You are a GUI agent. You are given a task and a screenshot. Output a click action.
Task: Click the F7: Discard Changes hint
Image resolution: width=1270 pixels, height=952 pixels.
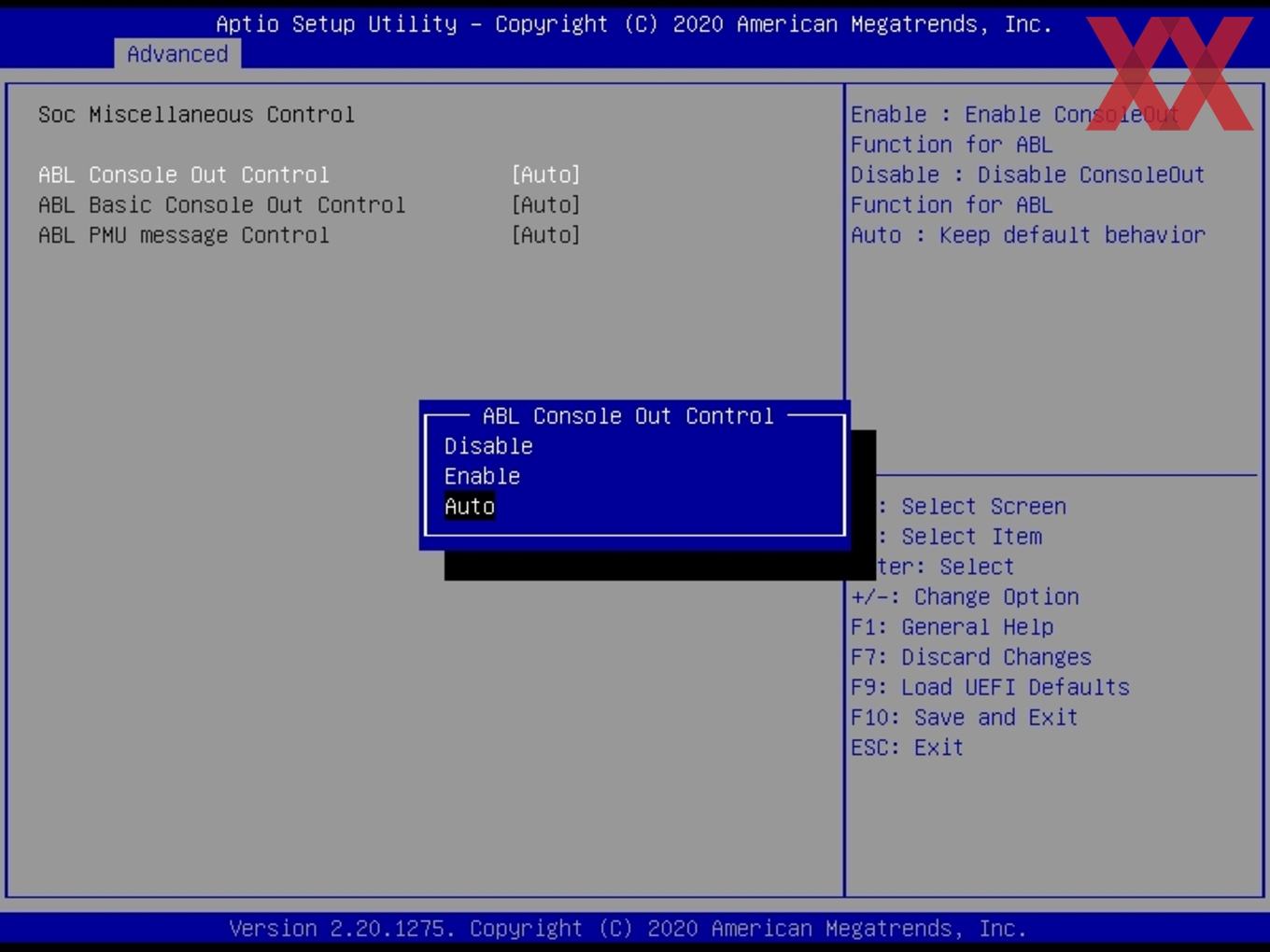click(971, 657)
